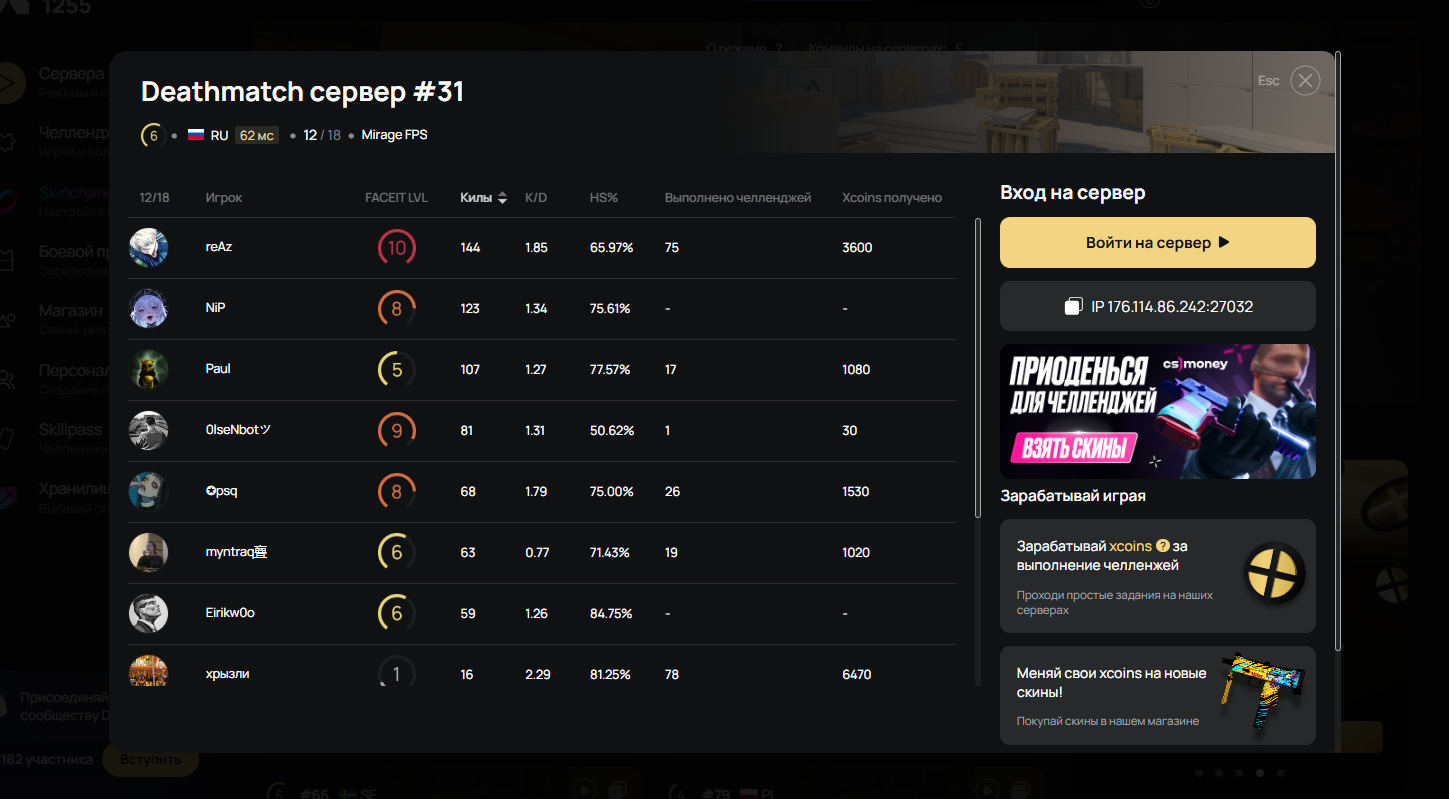Click the Mirage FPS map label
This screenshot has width=1449, height=799.
pyautogui.click(x=395, y=135)
